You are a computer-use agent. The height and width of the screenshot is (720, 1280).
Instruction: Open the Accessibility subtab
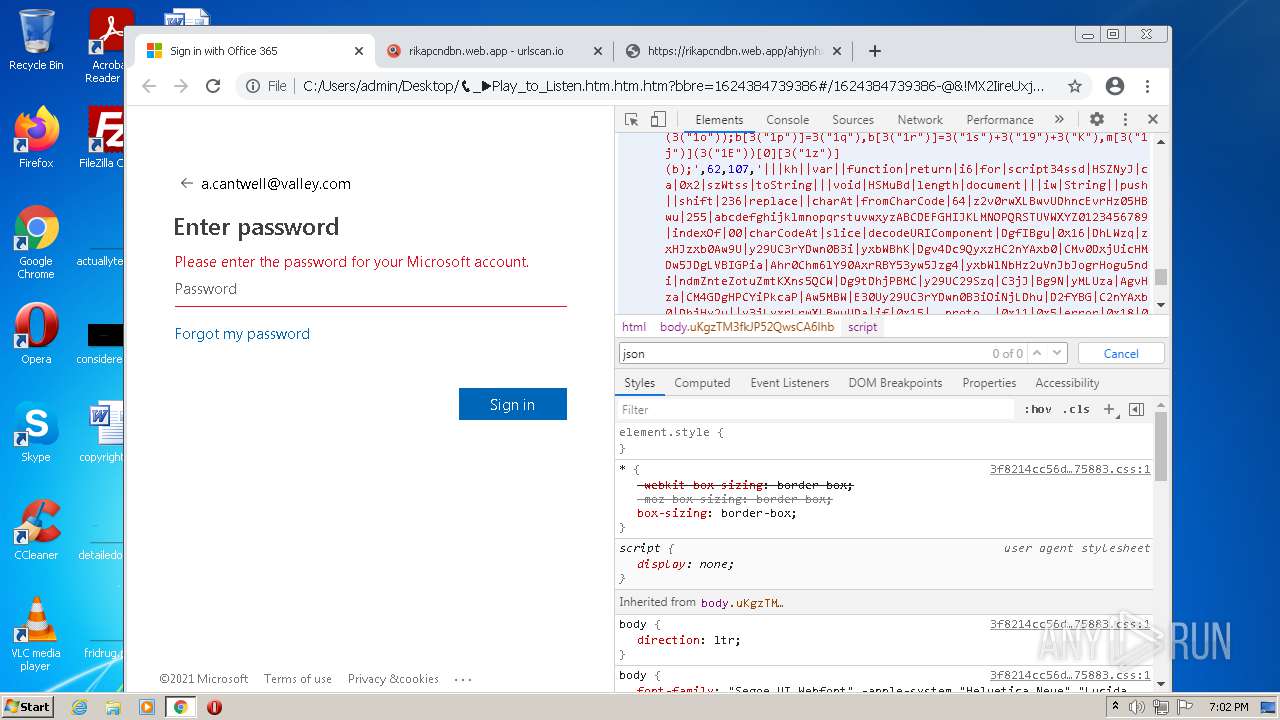pos(1067,383)
